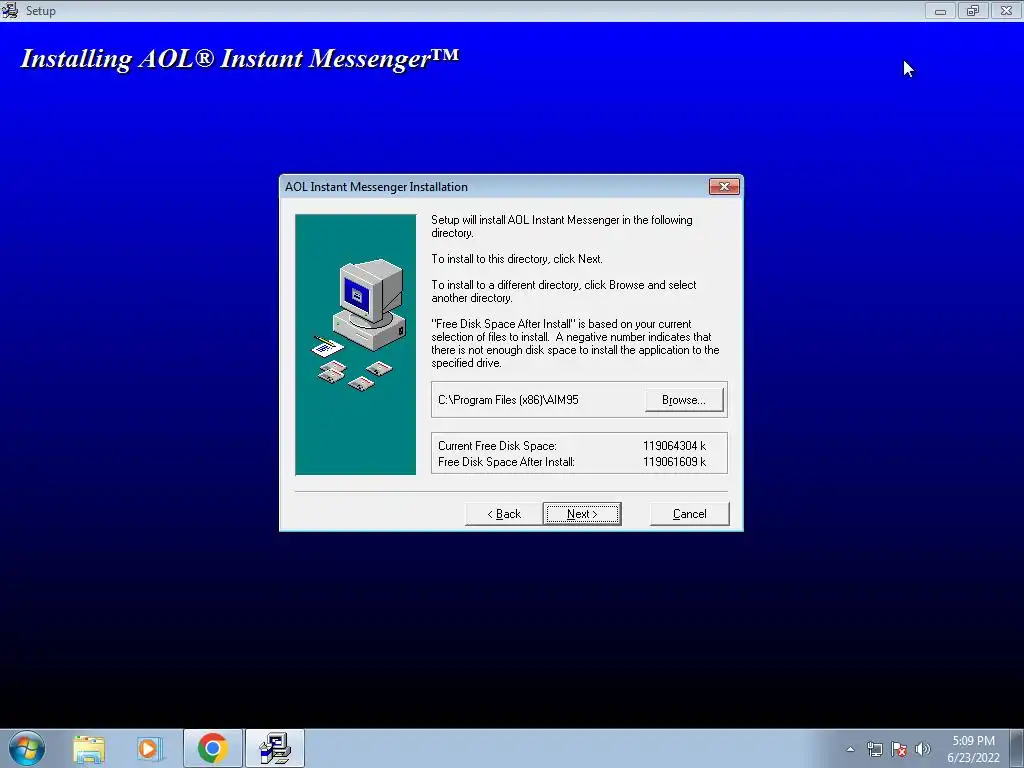
Task: Open the Browse directory dialog
Action: [684, 400]
